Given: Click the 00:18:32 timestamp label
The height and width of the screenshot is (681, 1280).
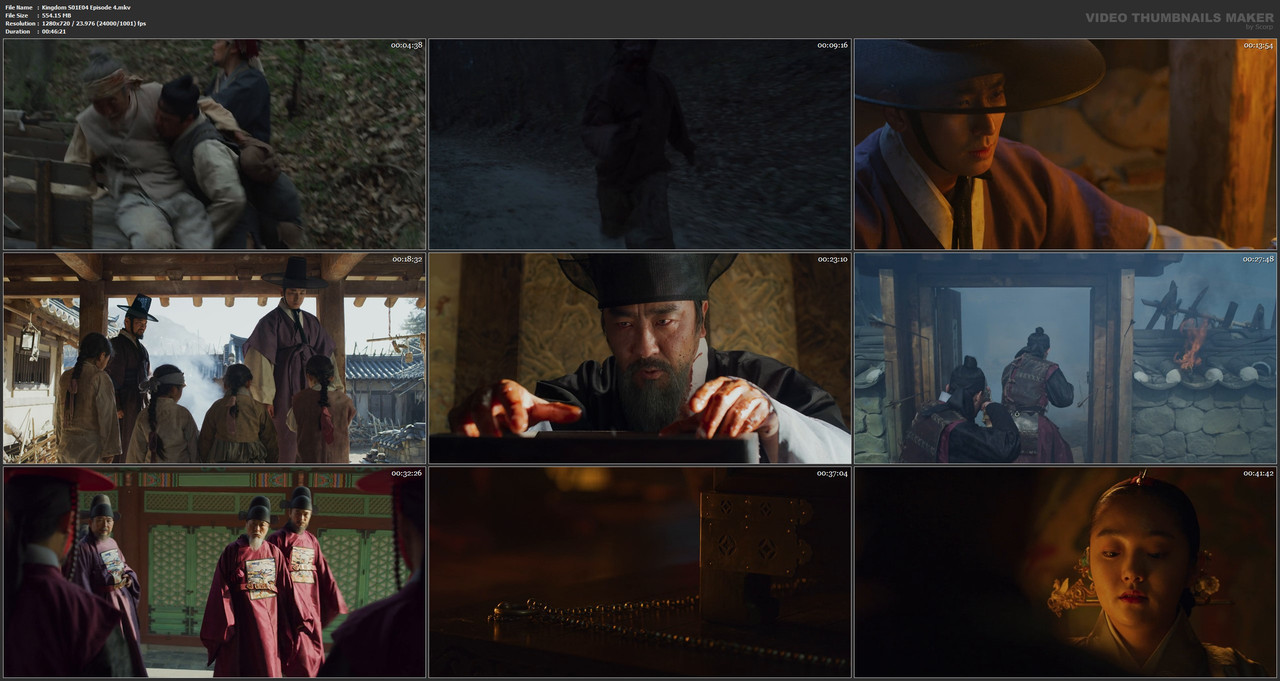Looking at the screenshot, I should click(406, 259).
